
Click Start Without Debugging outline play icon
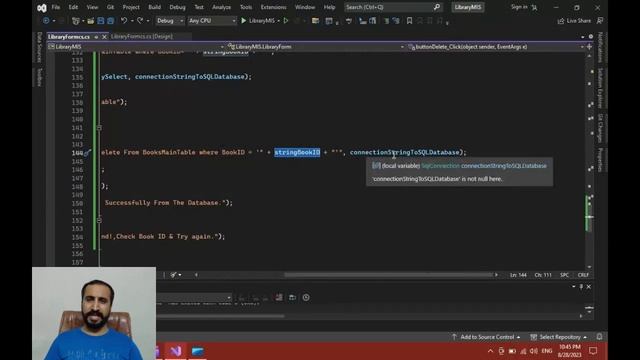[286, 20]
